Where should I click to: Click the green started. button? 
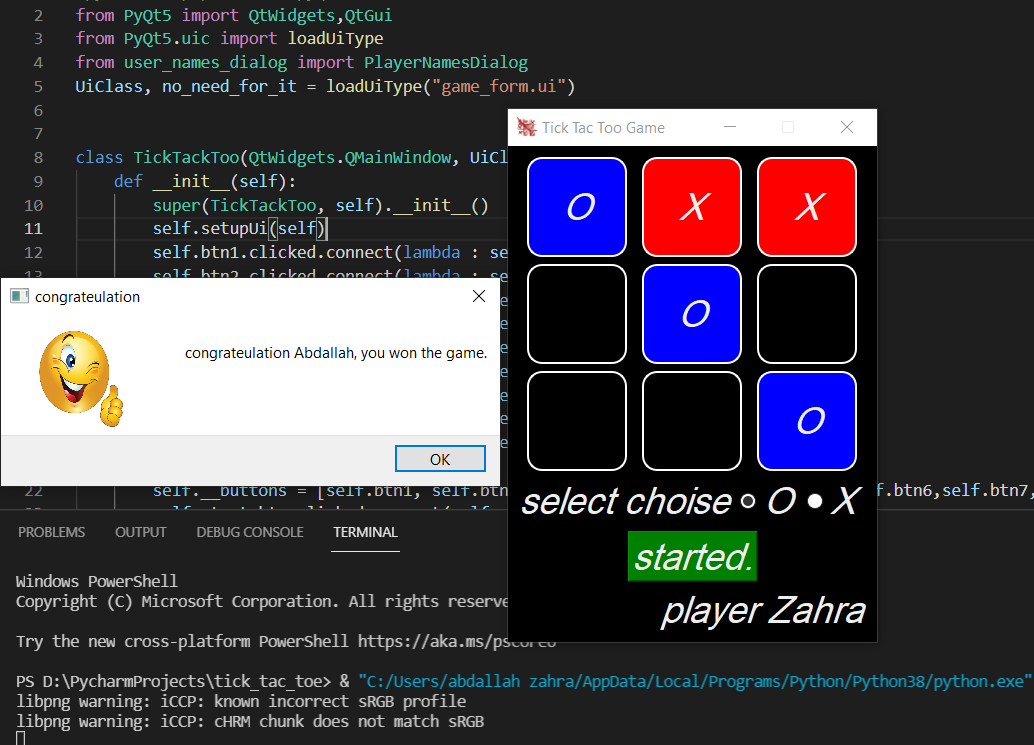(x=692, y=557)
